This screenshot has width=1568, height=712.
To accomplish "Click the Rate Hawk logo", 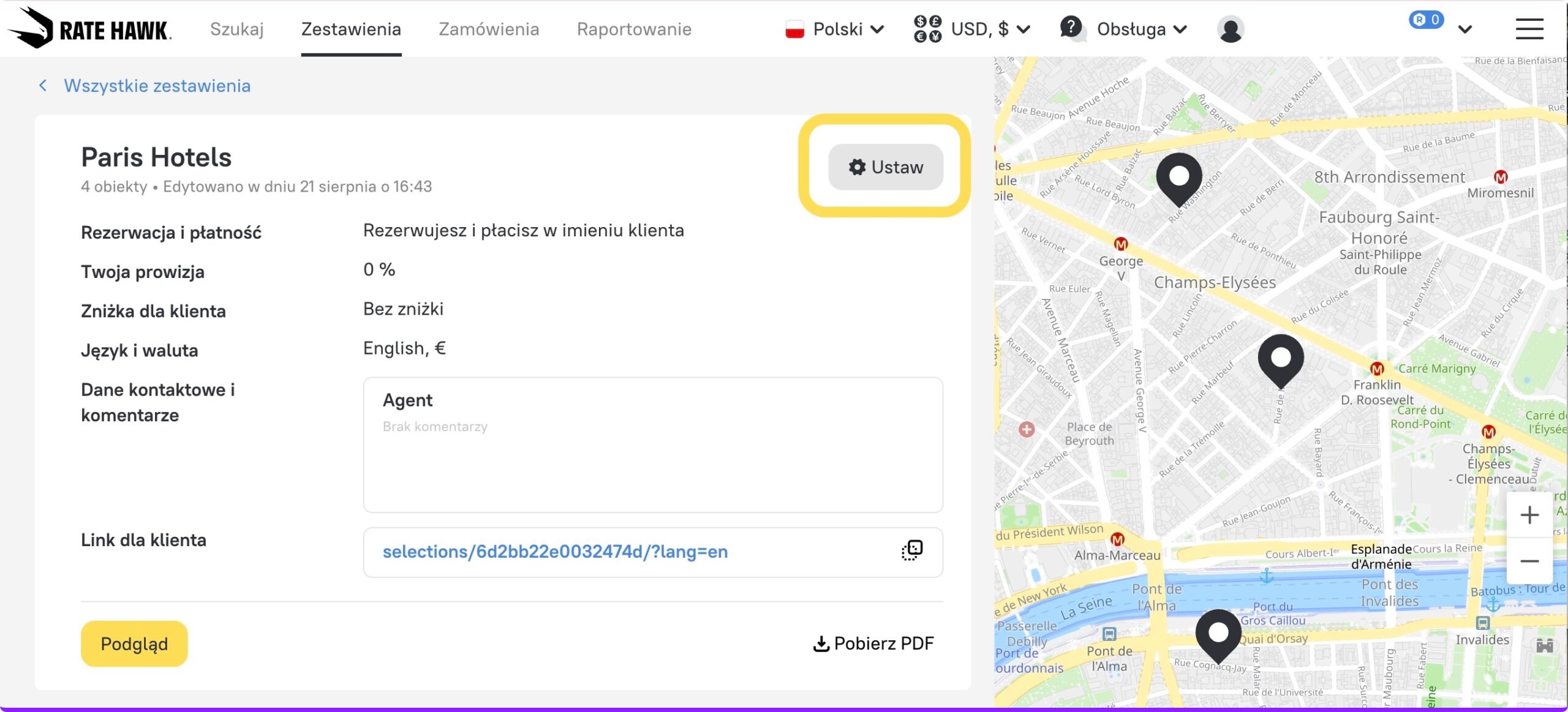I will click(90, 29).
